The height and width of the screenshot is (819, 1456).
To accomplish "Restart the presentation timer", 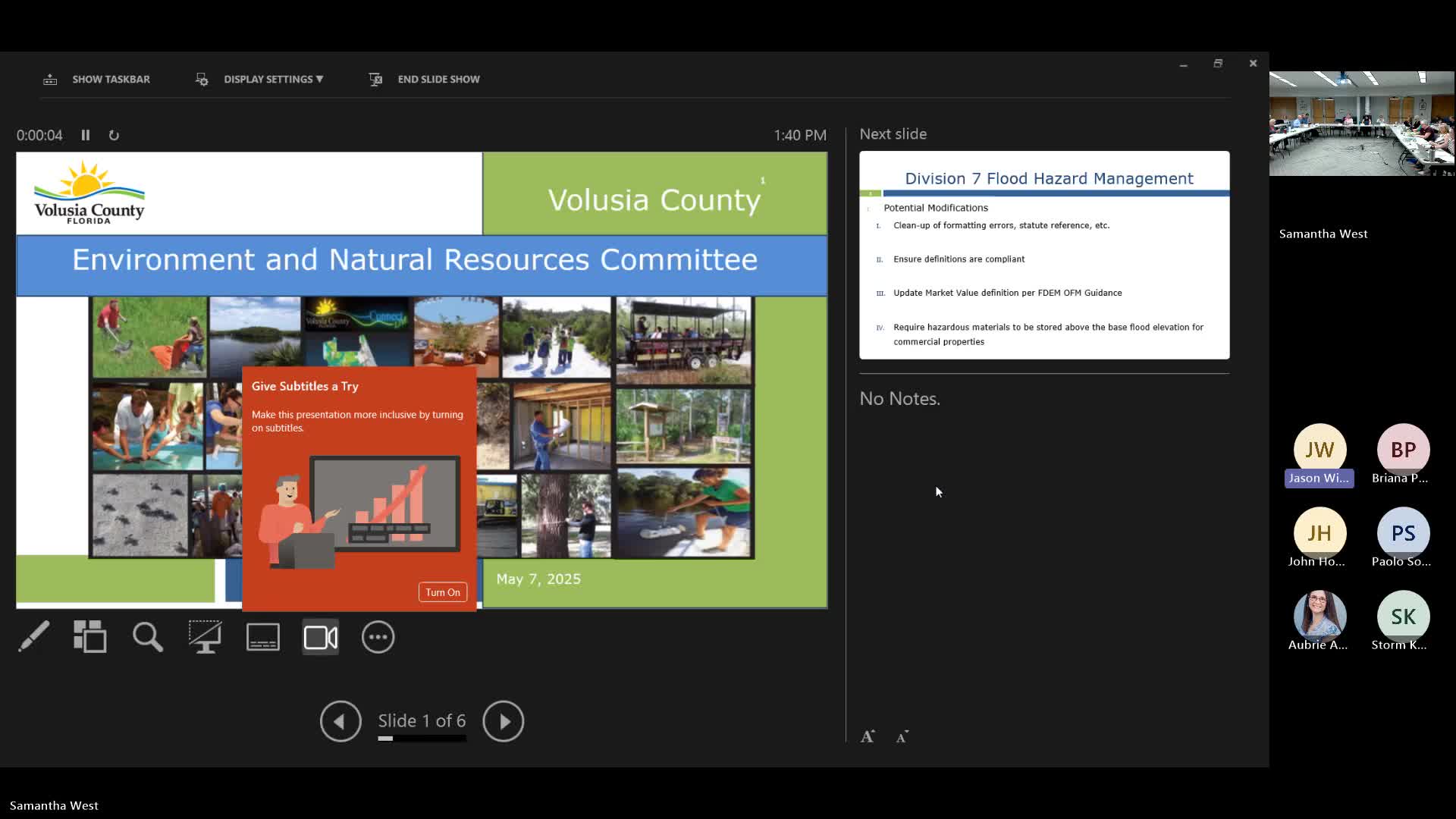I will coord(114,135).
